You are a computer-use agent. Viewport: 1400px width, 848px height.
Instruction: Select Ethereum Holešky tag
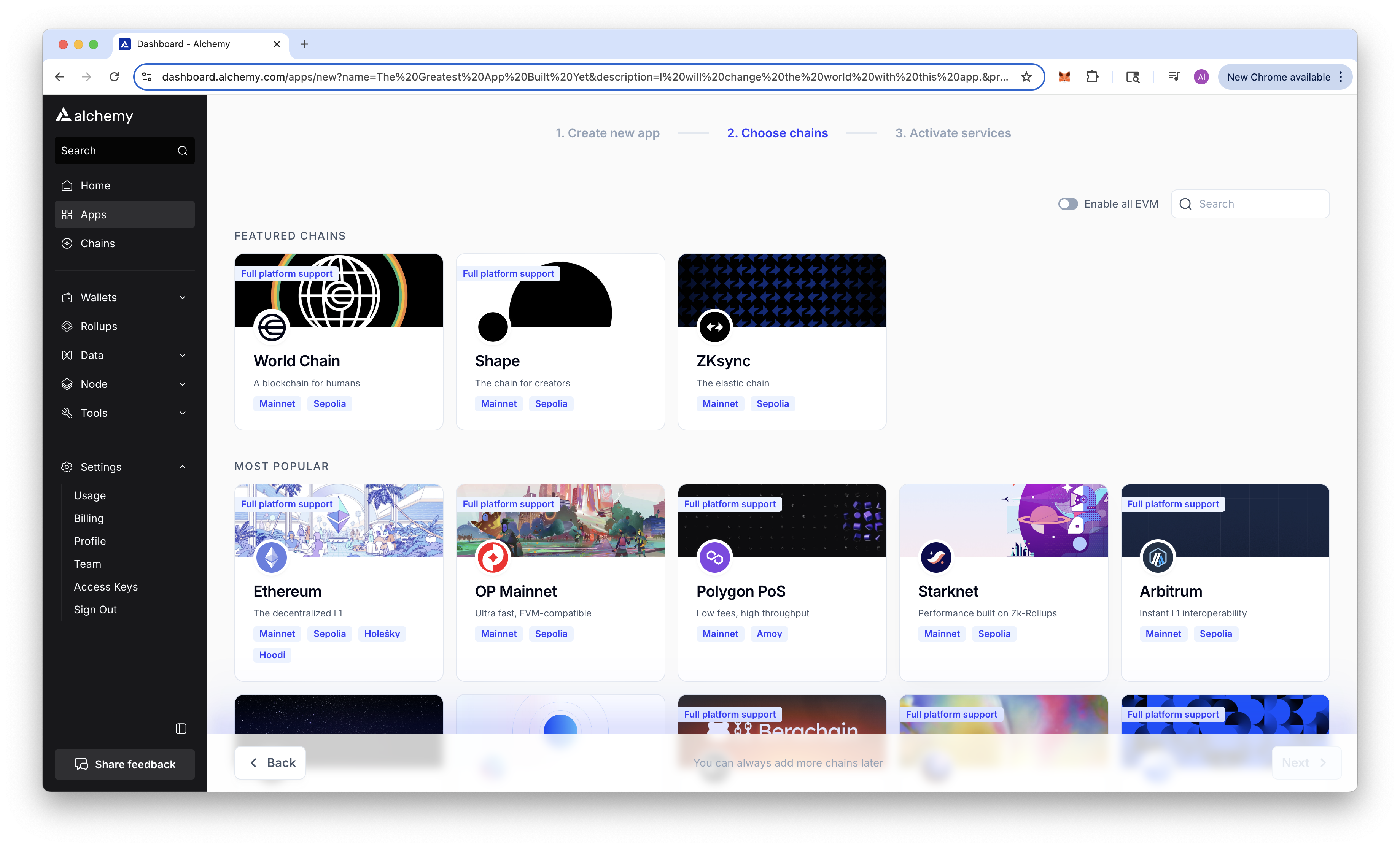tap(382, 634)
